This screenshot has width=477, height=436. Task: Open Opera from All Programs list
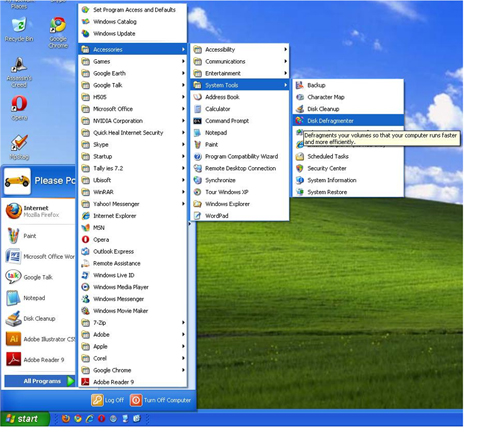point(132,240)
